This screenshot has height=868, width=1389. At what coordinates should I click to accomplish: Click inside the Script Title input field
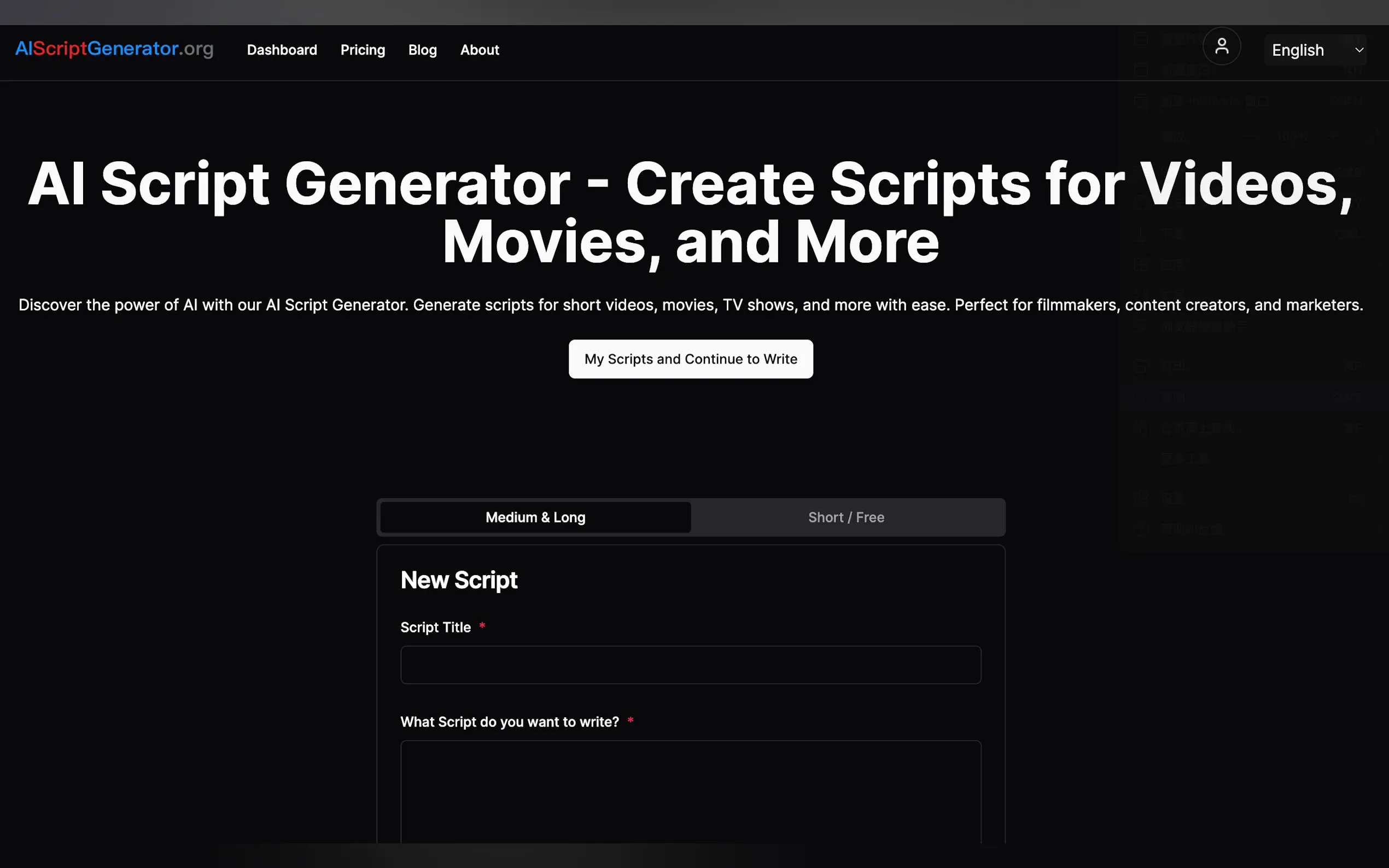pyautogui.click(x=690, y=664)
